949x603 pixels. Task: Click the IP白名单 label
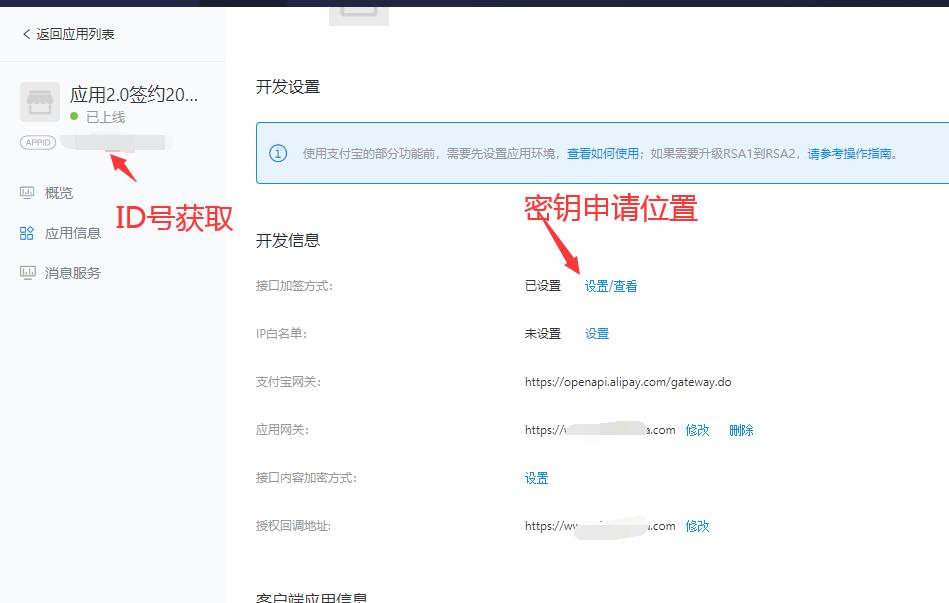click(281, 334)
